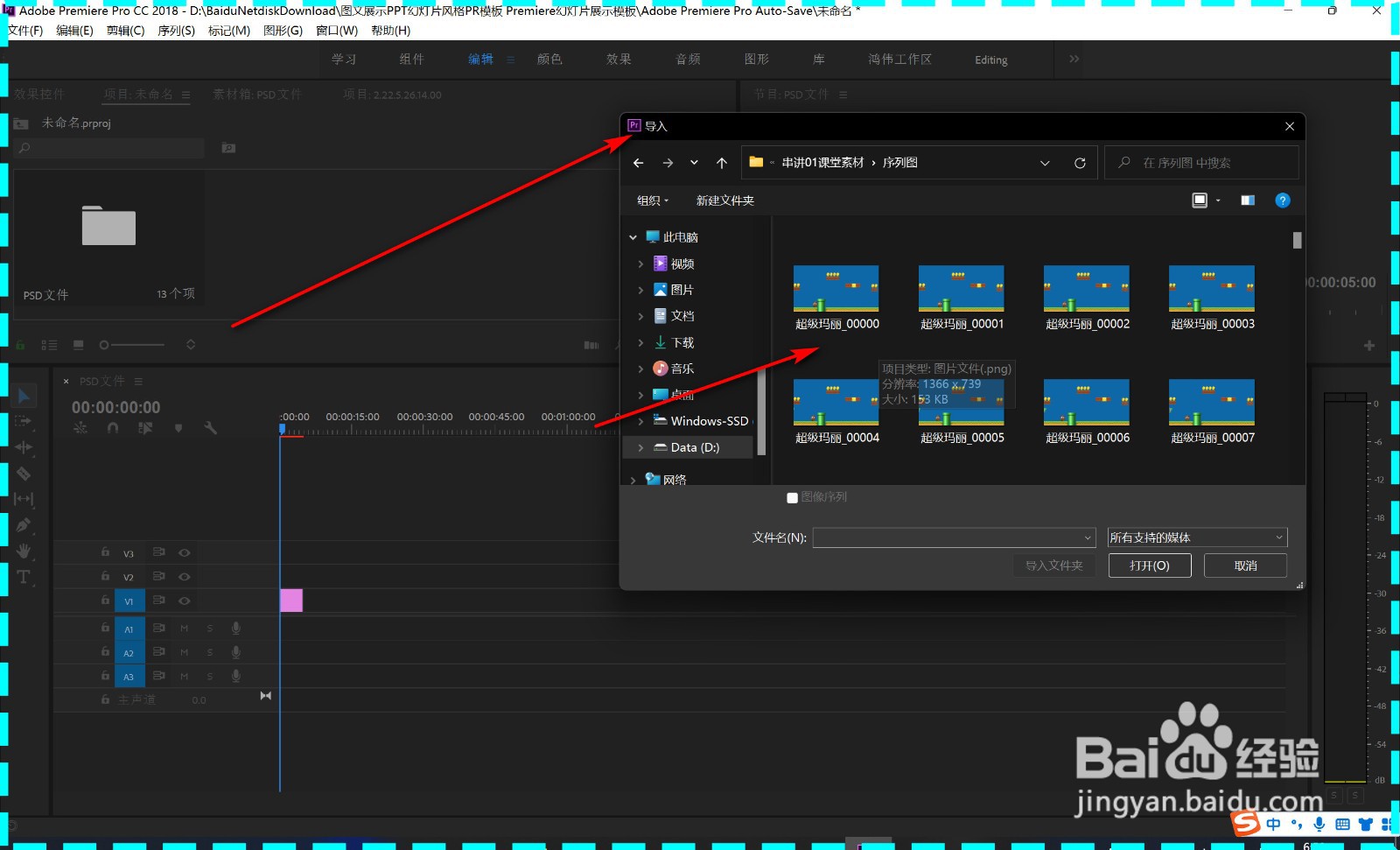Image resolution: width=1400 pixels, height=850 pixels.
Task: Go up one folder level
Action: [722, 163]
